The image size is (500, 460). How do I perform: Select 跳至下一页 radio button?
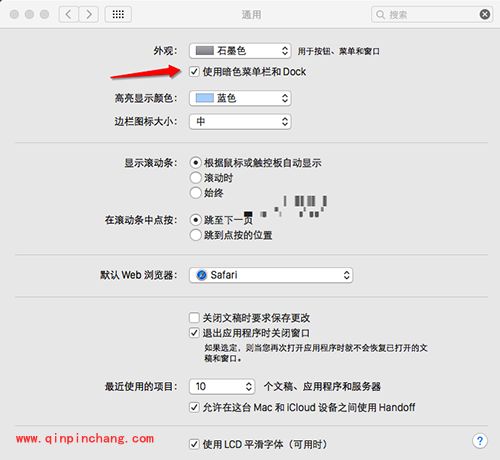[x=195, y=220]
